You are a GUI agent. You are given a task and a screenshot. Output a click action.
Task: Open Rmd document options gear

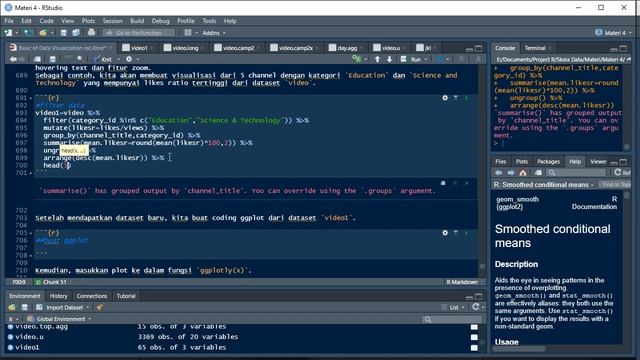coord(129,59)
